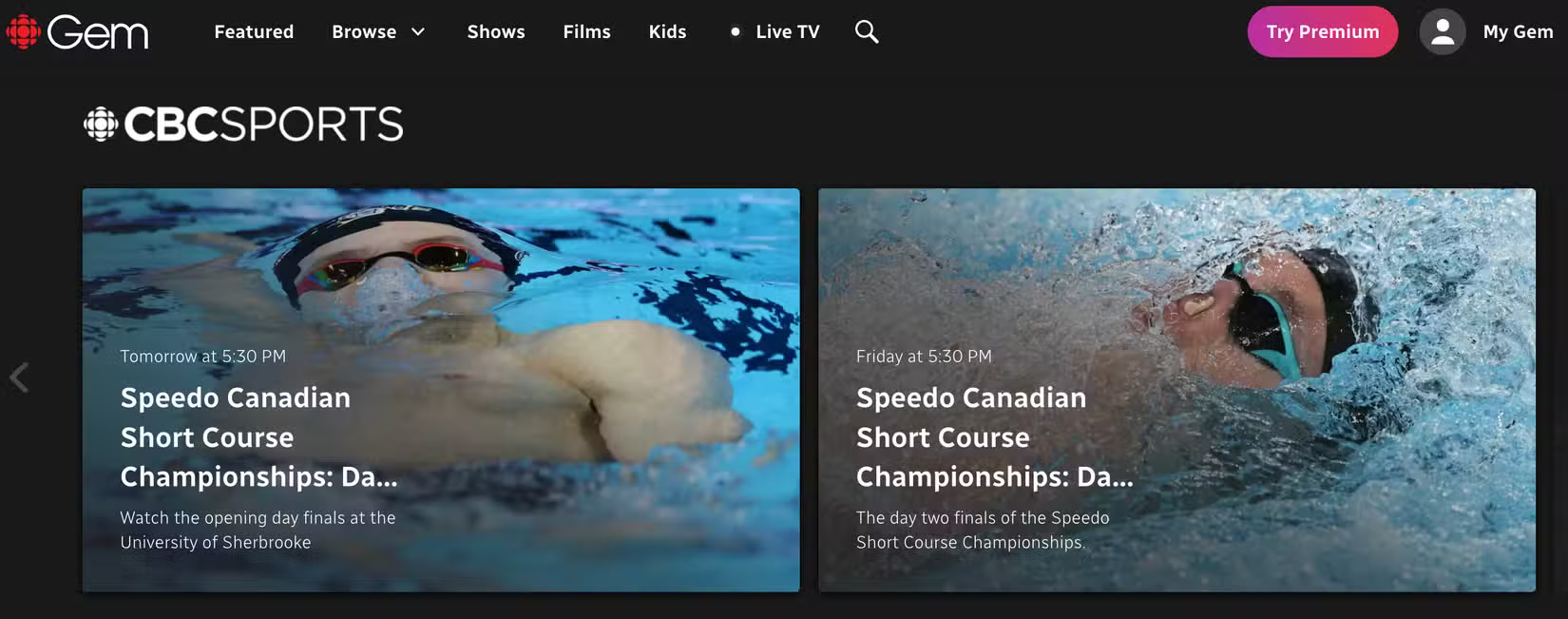Screen dimensions: 1568x619
Task: Click the CBC Sports logo
Action: point(242,124)
